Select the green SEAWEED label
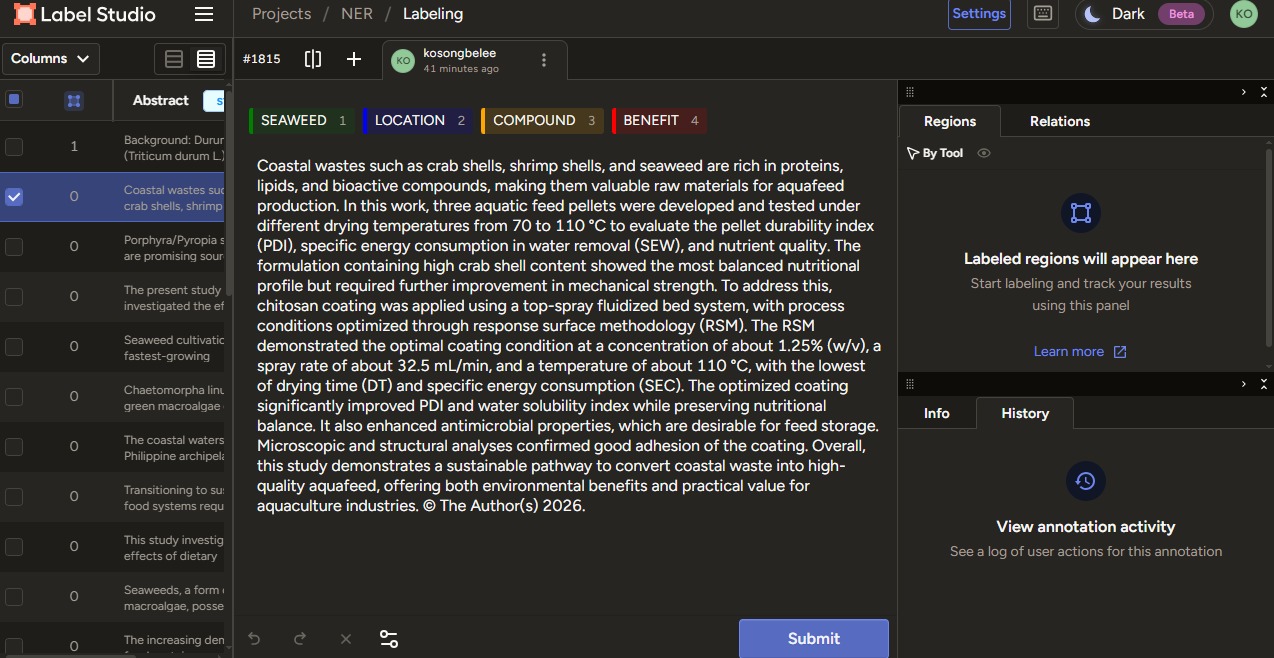This screenshot has height=658, width=1274. (301, 121)
